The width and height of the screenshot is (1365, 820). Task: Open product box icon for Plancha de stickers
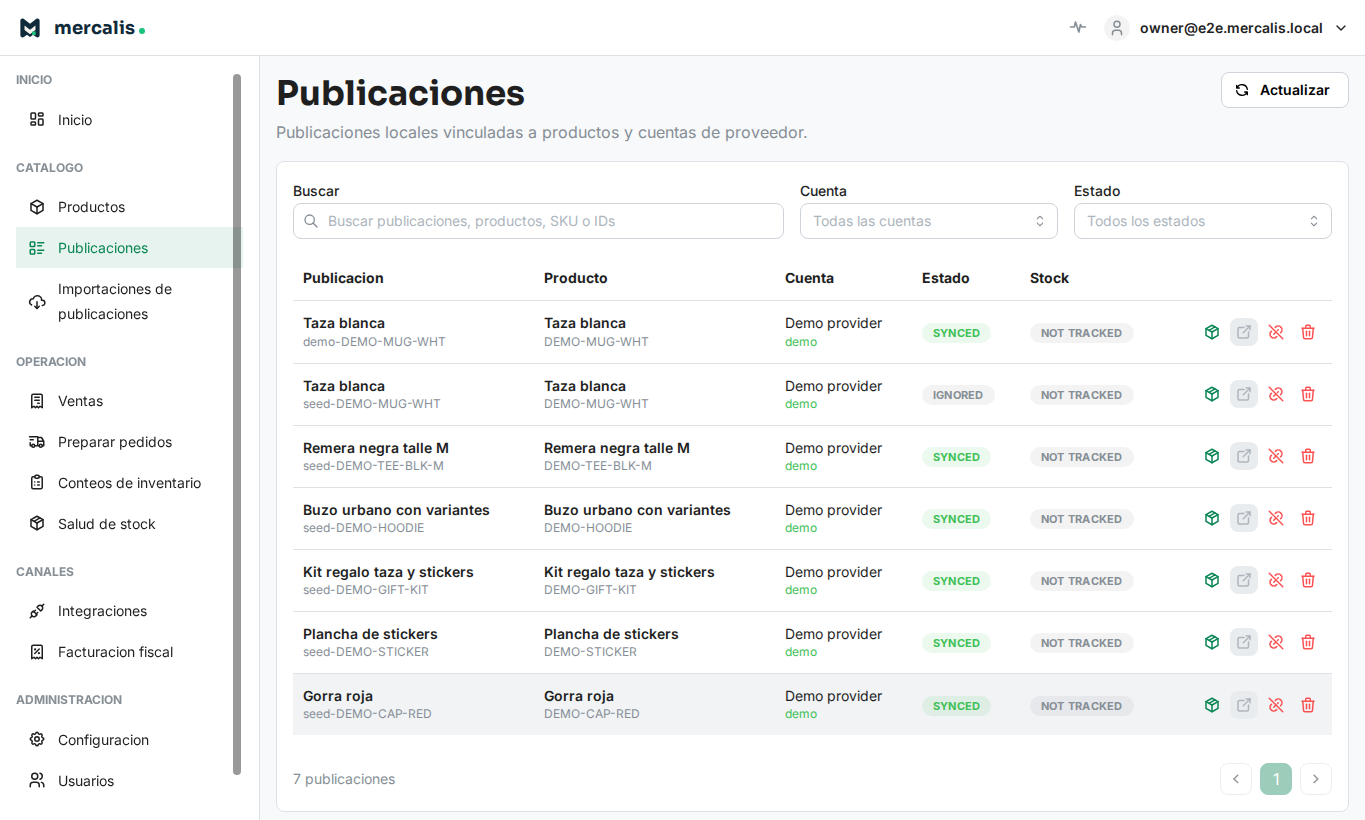point(1212,642)
